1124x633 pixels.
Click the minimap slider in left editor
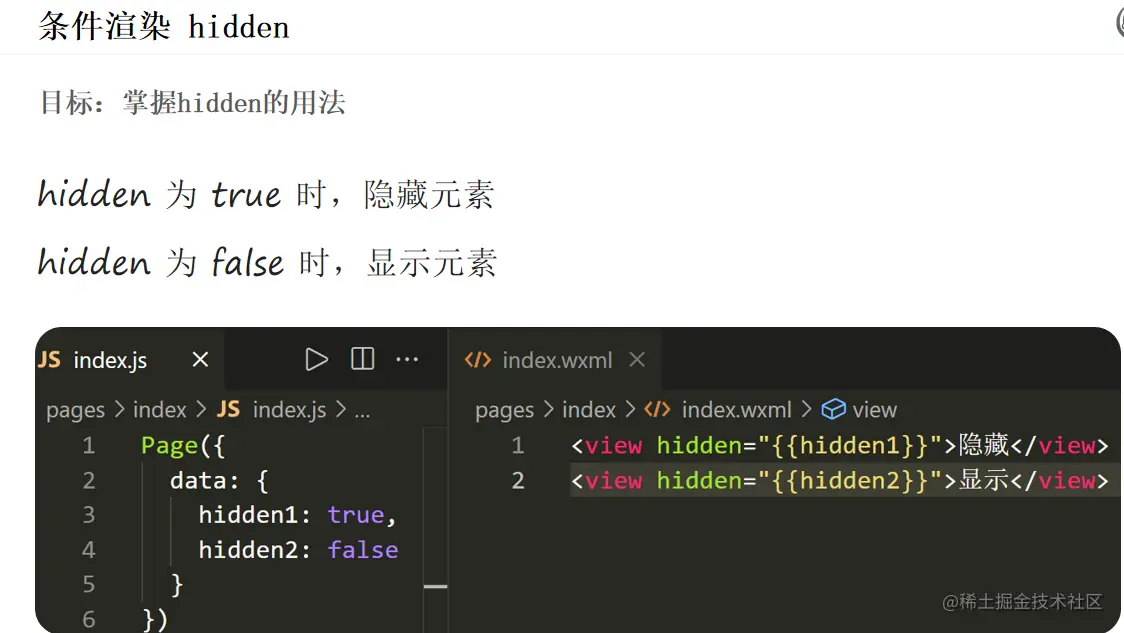pos(435,586)
